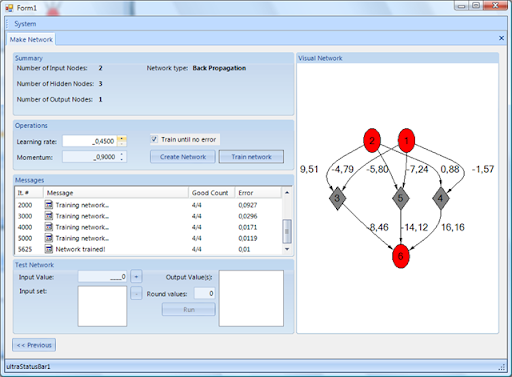This screenshot has width=512, height=377.
Task: Click the 0,88 weight label
Action: pos(450,169)
